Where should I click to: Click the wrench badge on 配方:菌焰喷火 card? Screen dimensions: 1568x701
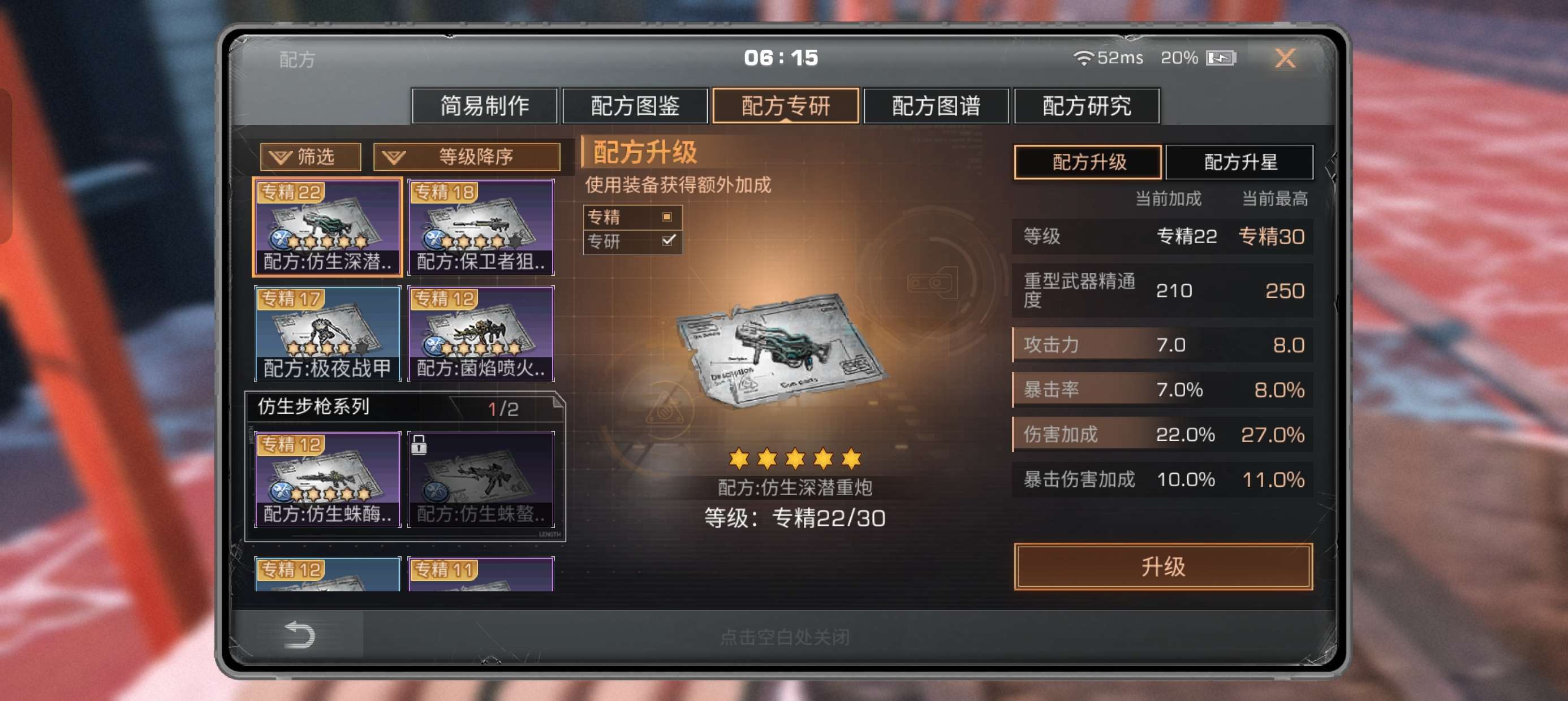434,345
